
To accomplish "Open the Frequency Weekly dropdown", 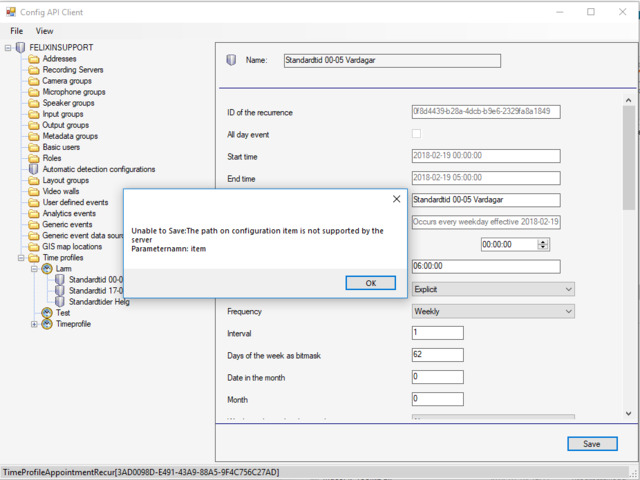I will (x=493, y=311).
